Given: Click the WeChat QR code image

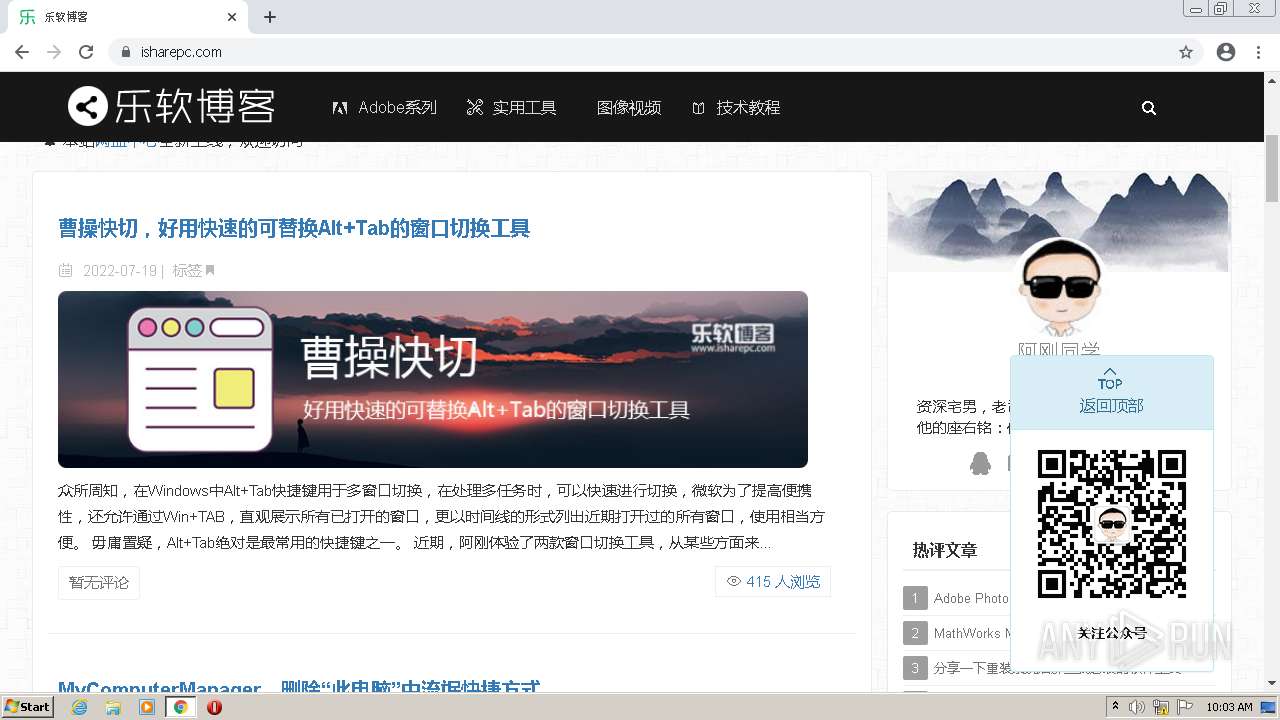Looking at the screenshot, I should [1111, 524].
